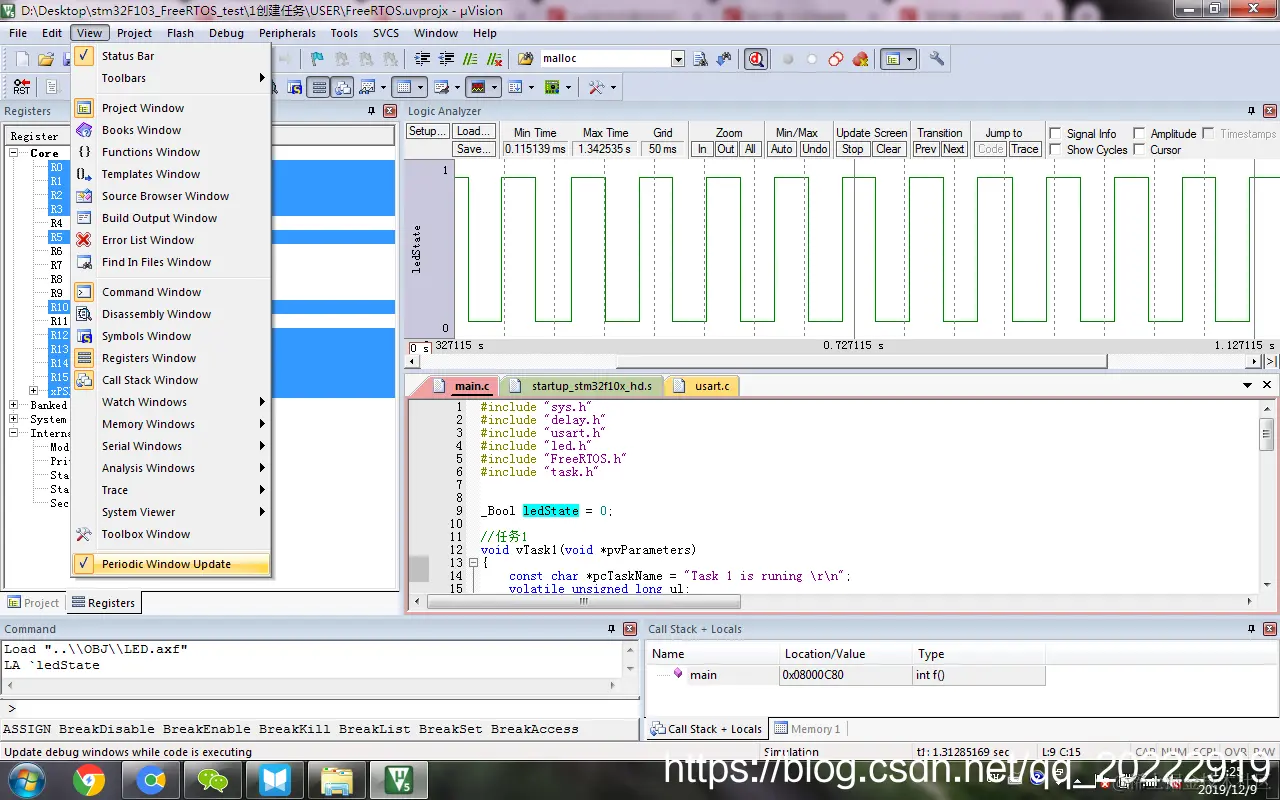Open the malloc search box dropdown arrow
Image resolution: width=1280 pixels, height=800 pixels.
tap(677, 59)
